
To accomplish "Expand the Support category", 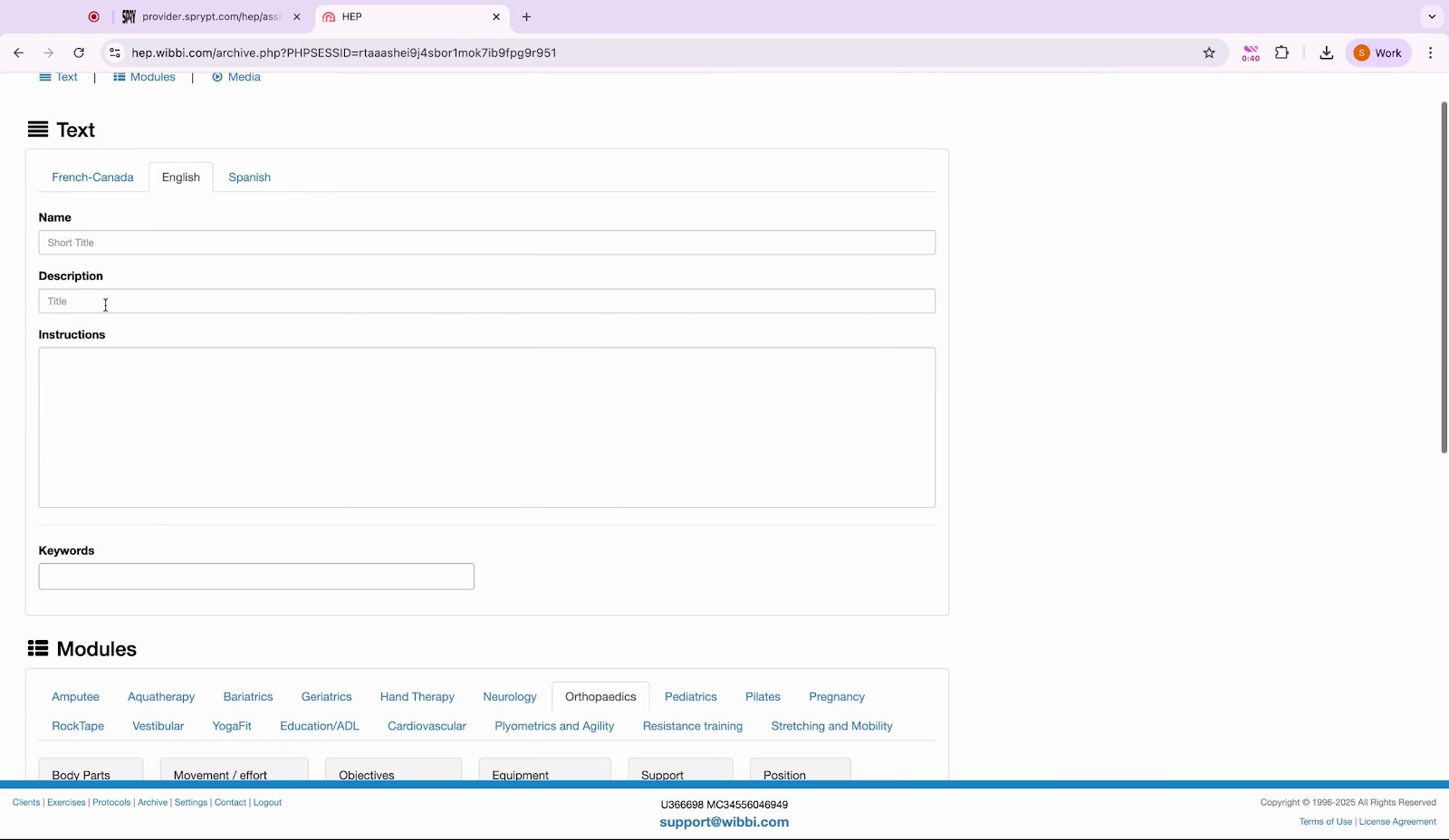I will point(680,770).
